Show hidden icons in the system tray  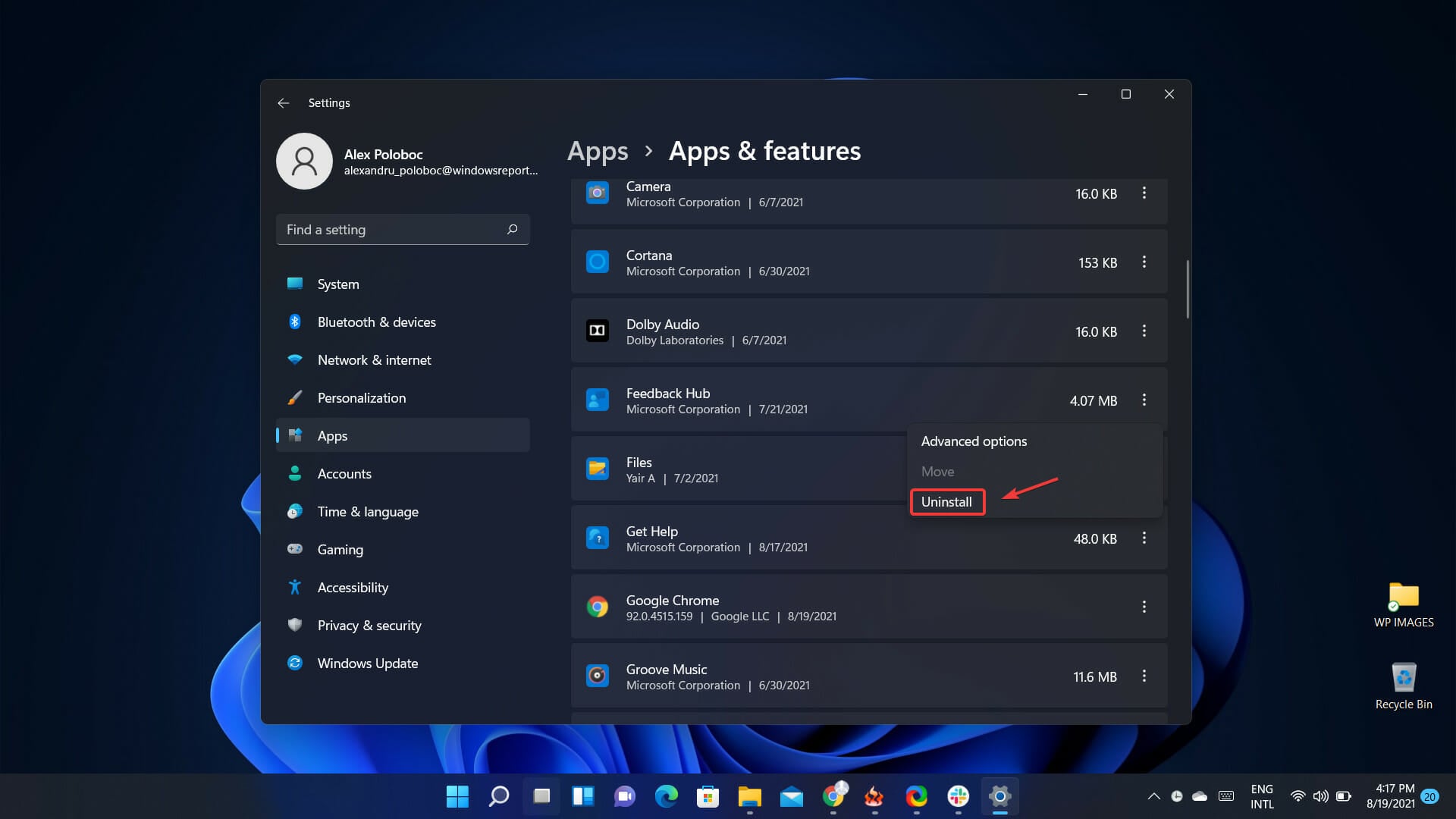pyautogui.click(x=1153, y=796)
